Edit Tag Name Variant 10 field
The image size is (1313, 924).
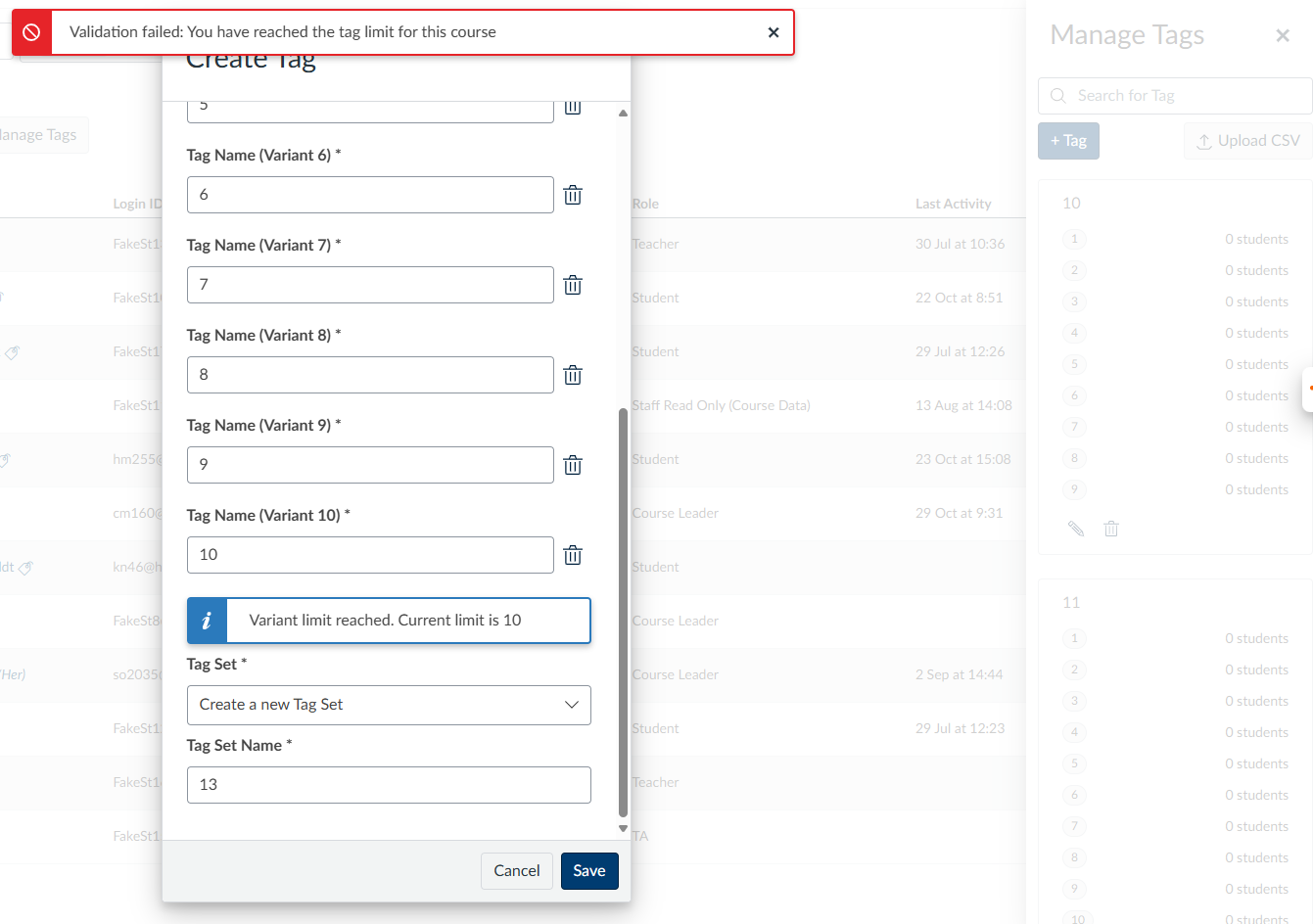(370, 555)
